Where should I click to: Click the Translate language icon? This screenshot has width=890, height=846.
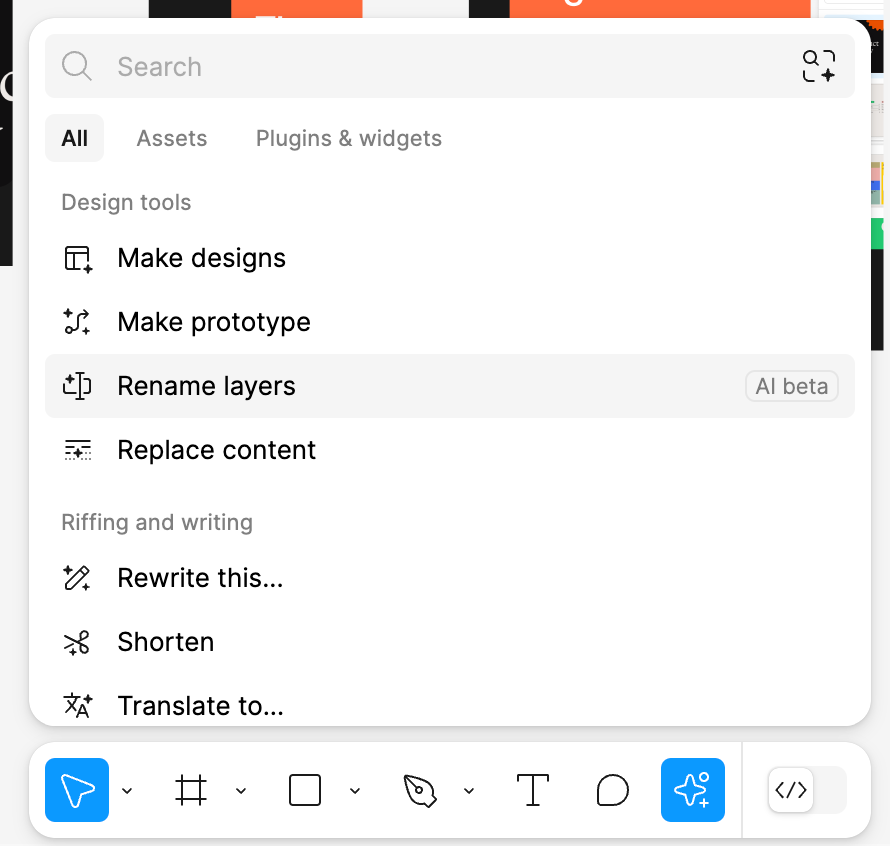(77, 706)
